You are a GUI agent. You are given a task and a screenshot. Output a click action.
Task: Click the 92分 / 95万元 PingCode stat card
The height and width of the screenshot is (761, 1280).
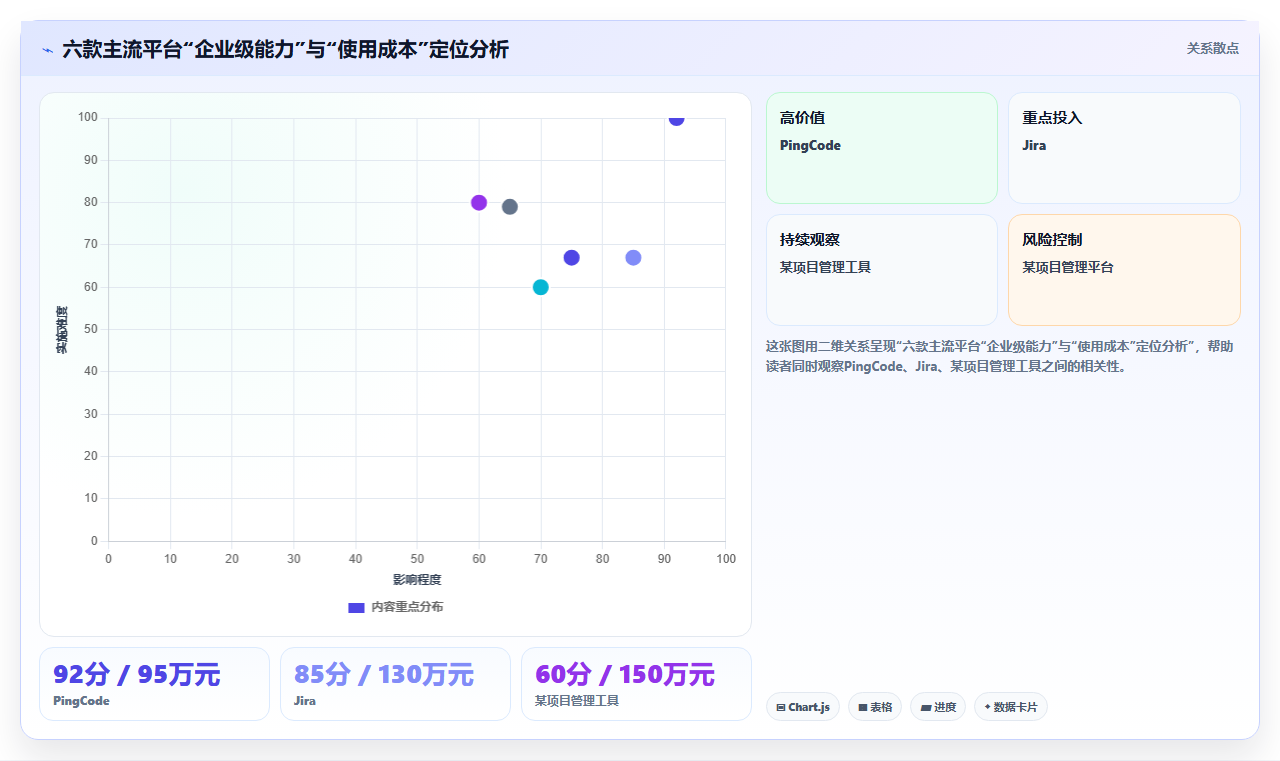[x=154, y=684]
